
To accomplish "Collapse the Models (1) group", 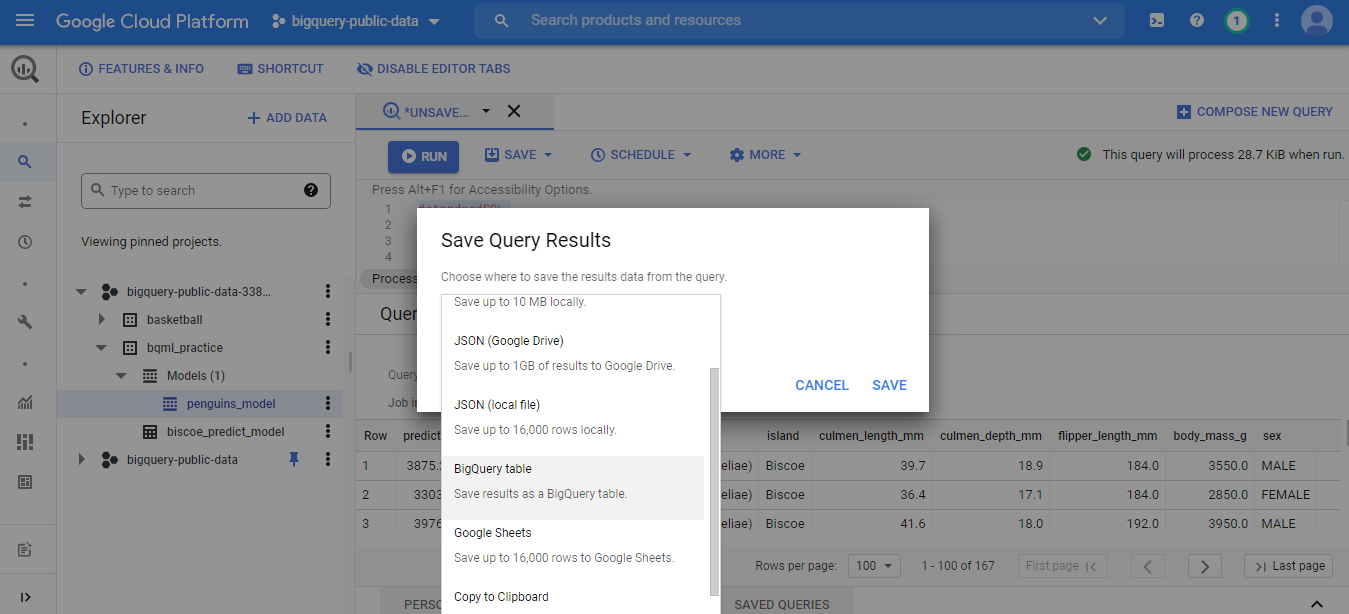I will [x=121, y=376].
